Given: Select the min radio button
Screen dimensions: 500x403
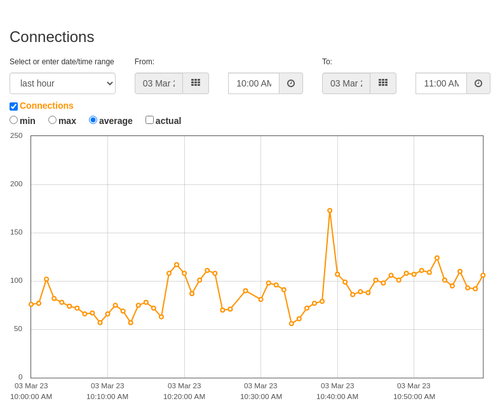Looking at the screenshot, I should coord(14,120).
